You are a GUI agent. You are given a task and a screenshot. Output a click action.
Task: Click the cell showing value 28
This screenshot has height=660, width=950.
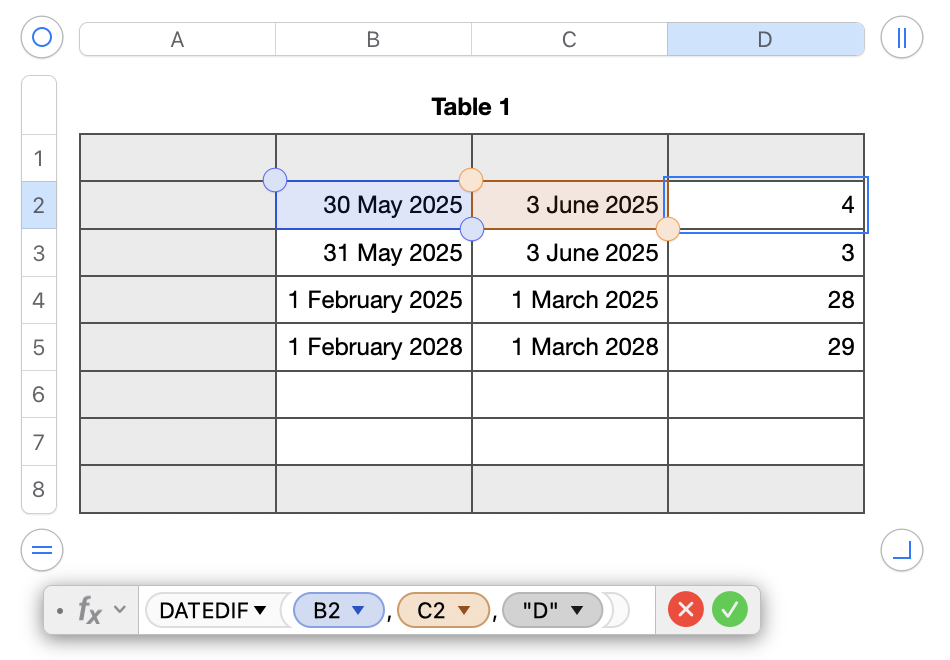pos(766,300)
